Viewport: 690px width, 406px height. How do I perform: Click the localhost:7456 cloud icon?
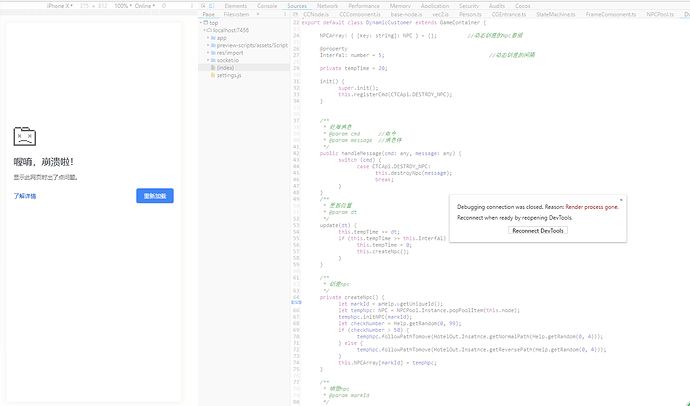tap(208, 30)
